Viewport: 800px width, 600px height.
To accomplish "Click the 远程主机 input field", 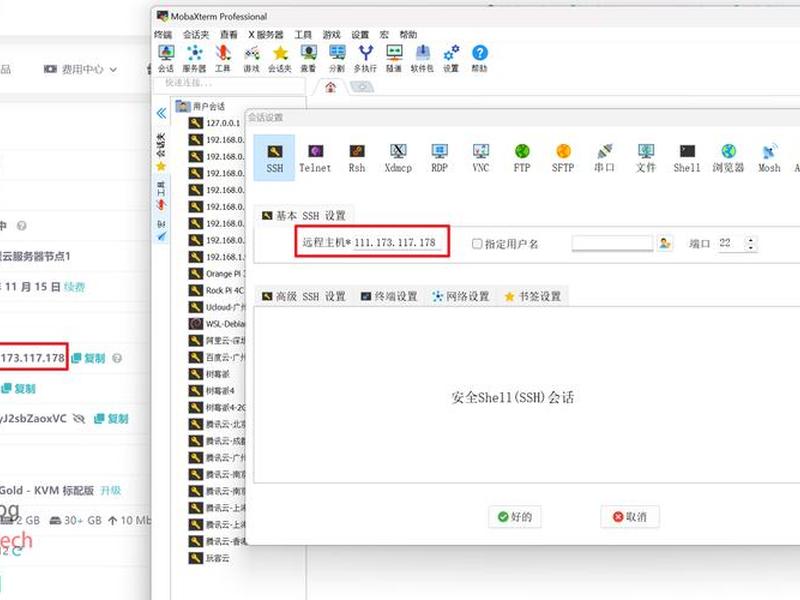I will point(396,242).
